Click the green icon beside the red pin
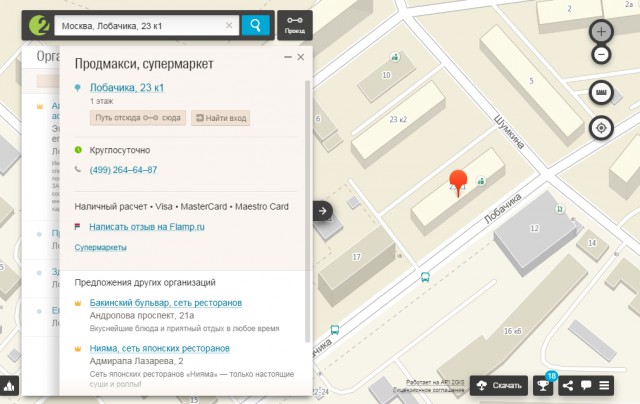640x404 pixels. 481,181
